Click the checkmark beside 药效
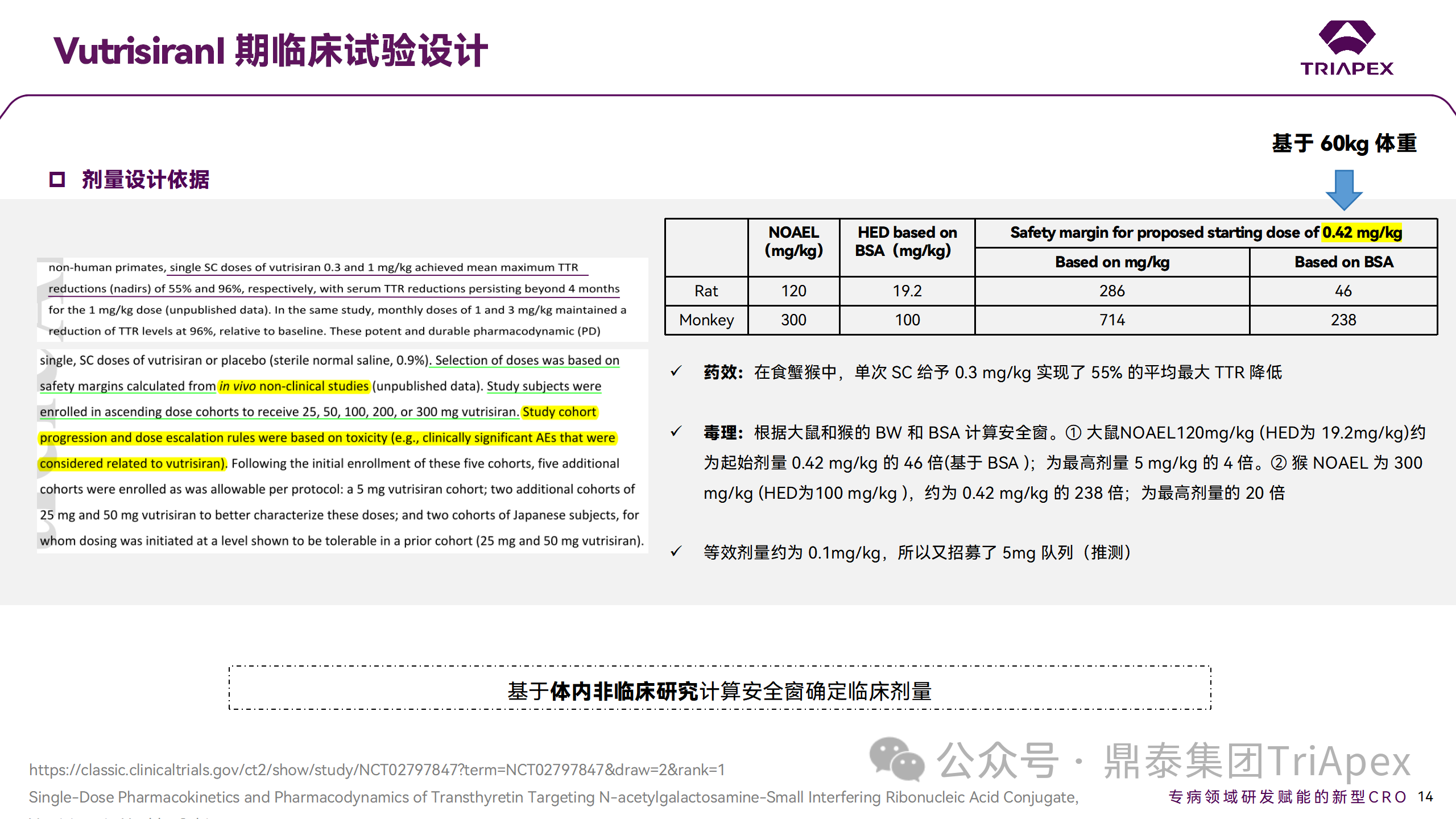Viewport: 1456px width, 819px height. (676, 371)
